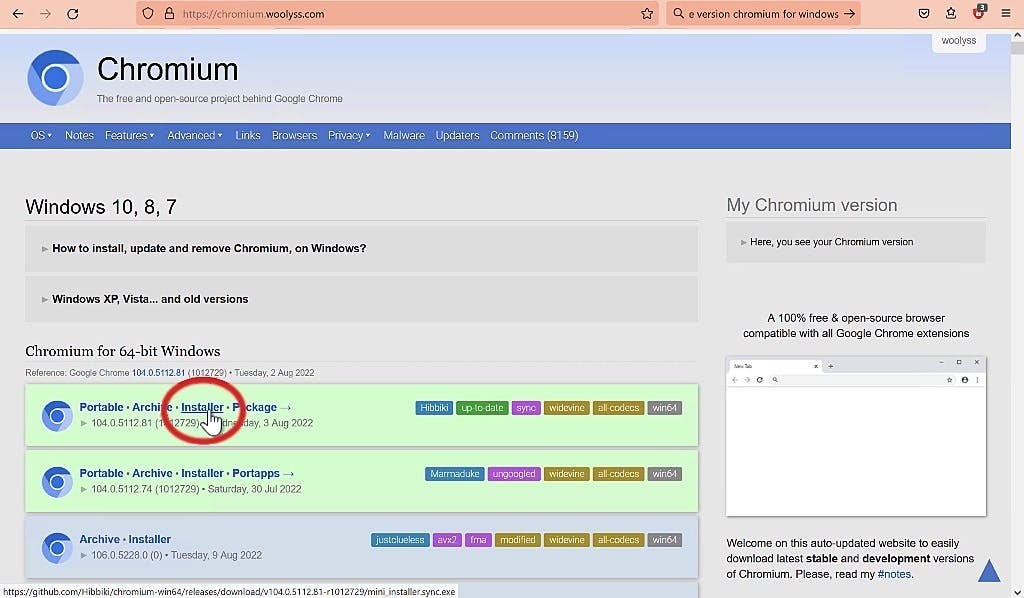The image size is (1024, 598).
Task: Click the Hibbiki tag
Action: click(434, 408)
